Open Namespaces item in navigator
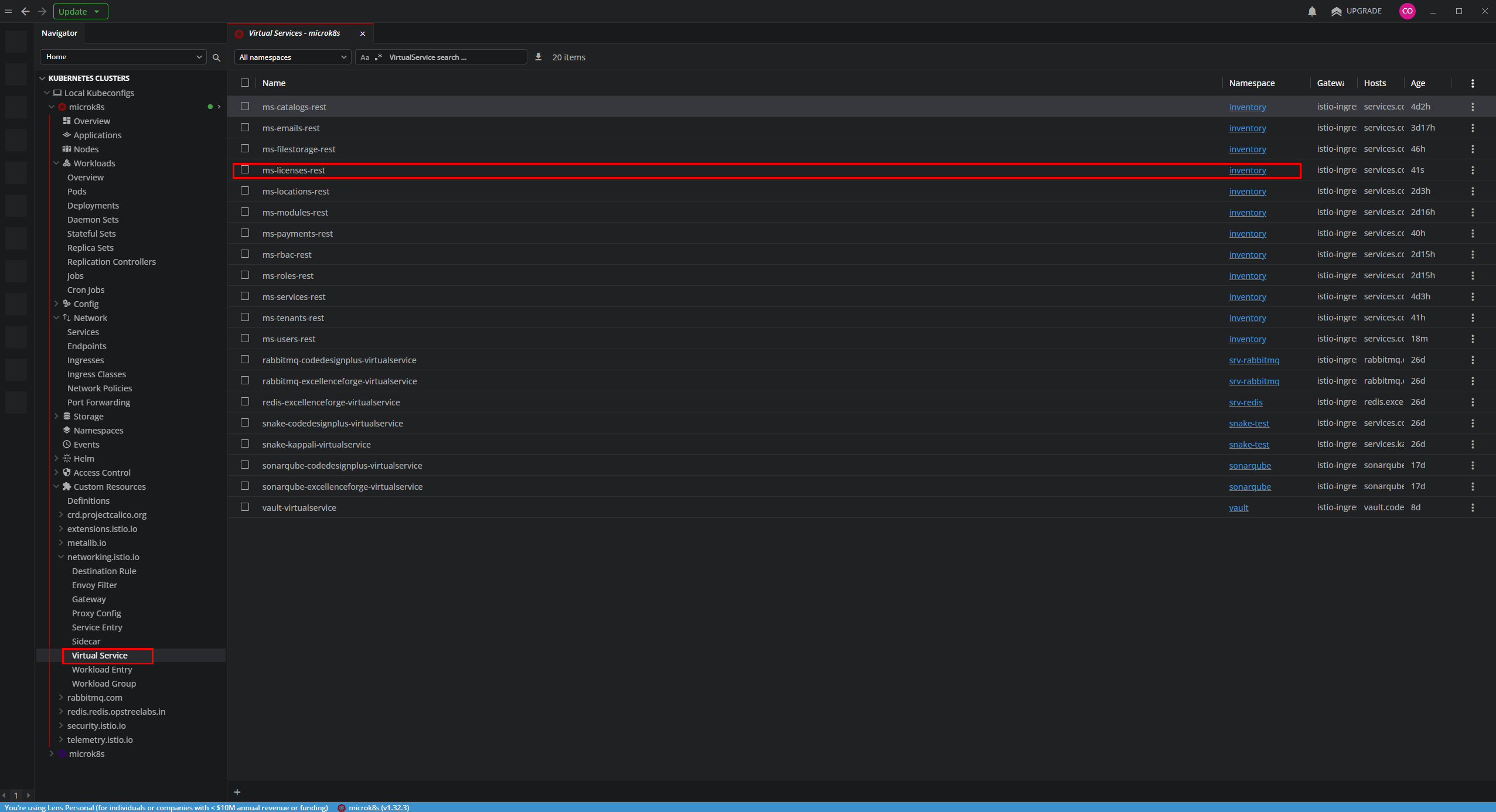 93,430
